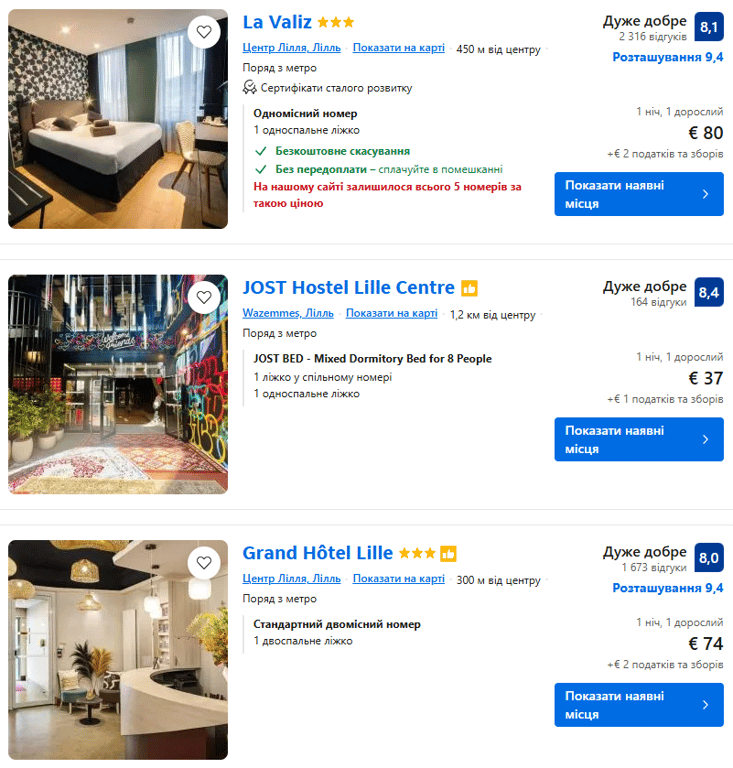Open the La Valiz hotel title link
The height and width of the screenshot is (768, 733).
pyautogui.click(x=277, y=22)
